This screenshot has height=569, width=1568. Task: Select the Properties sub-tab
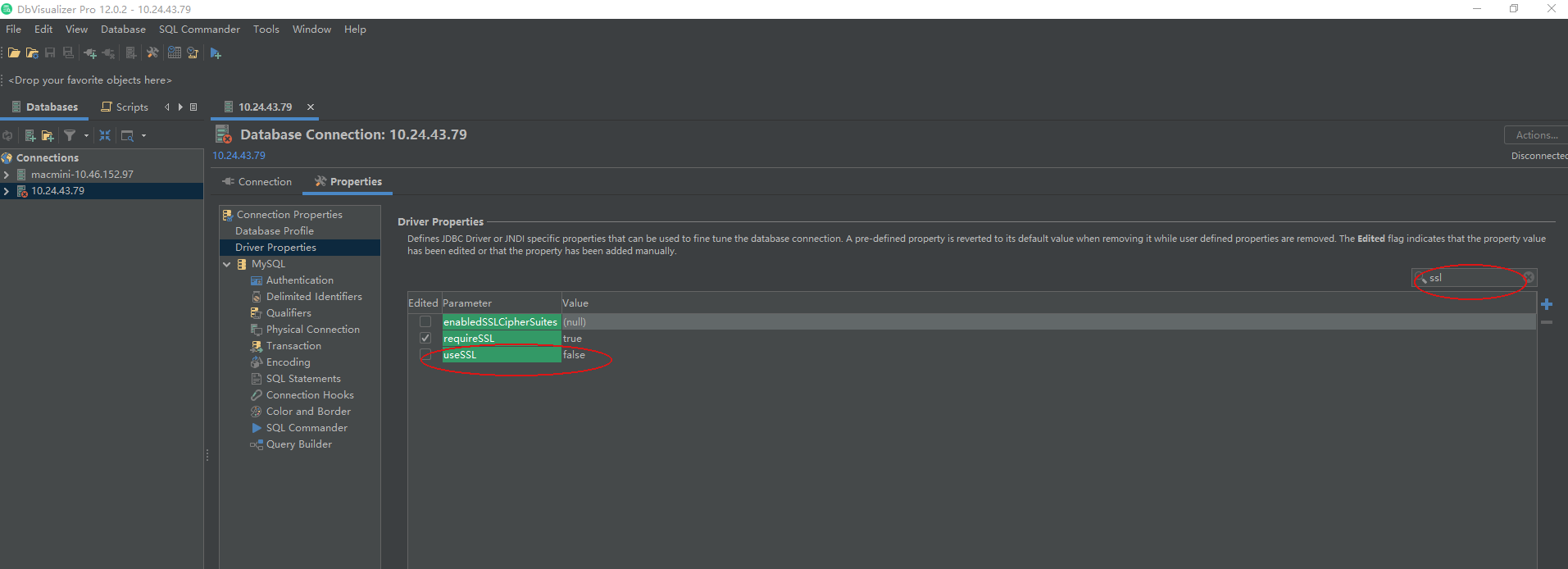coord(348,181)
